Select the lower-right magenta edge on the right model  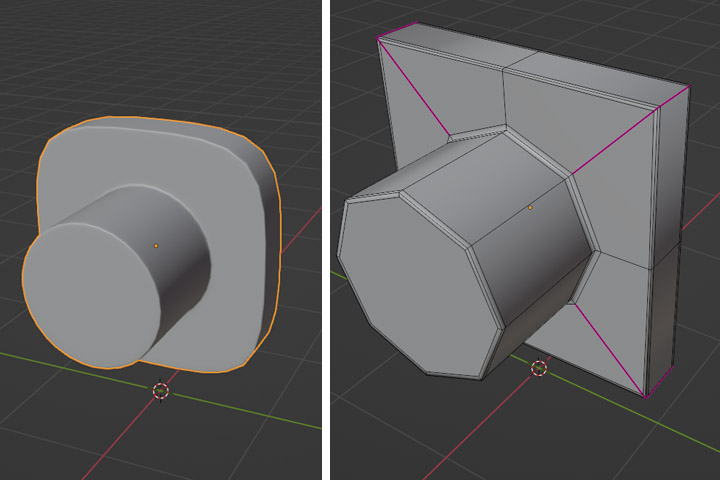pyautogui.click(x=610, y=350)
